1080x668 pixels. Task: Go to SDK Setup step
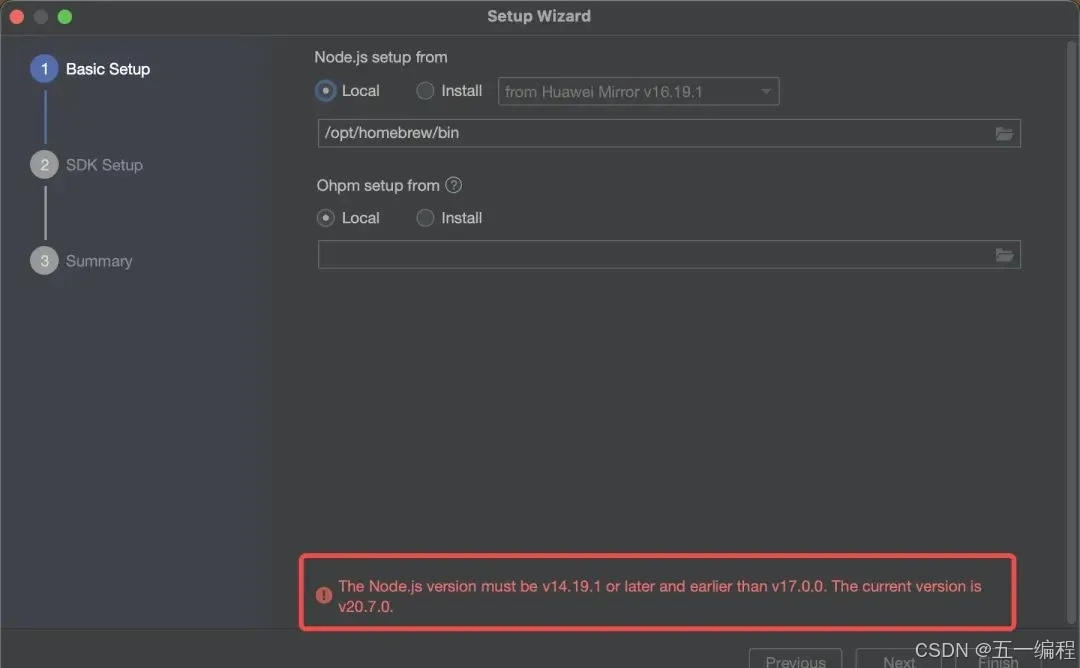pos(87,165)
